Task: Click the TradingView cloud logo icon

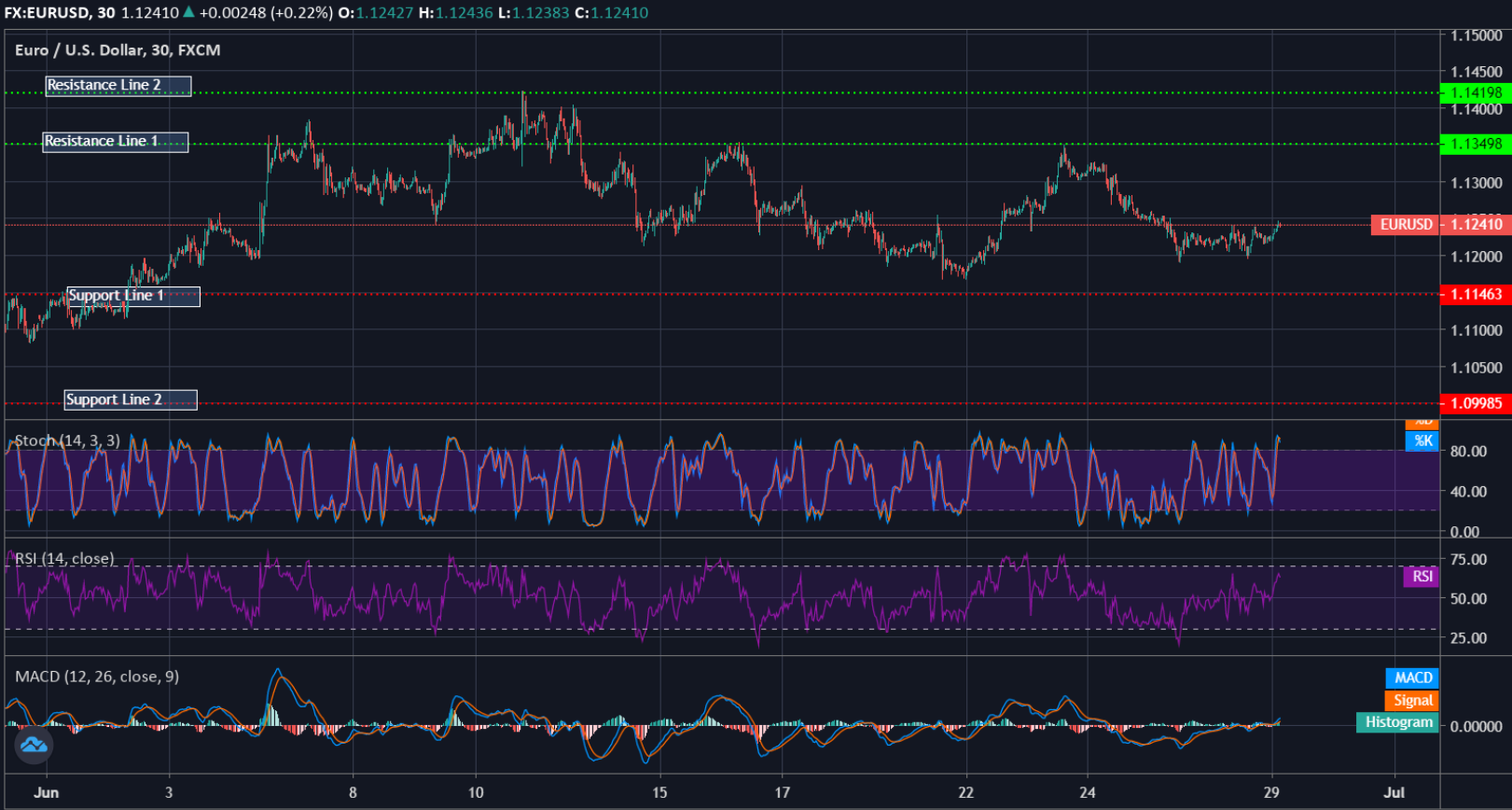Action: pyautogui.click(x=34, y=745)
